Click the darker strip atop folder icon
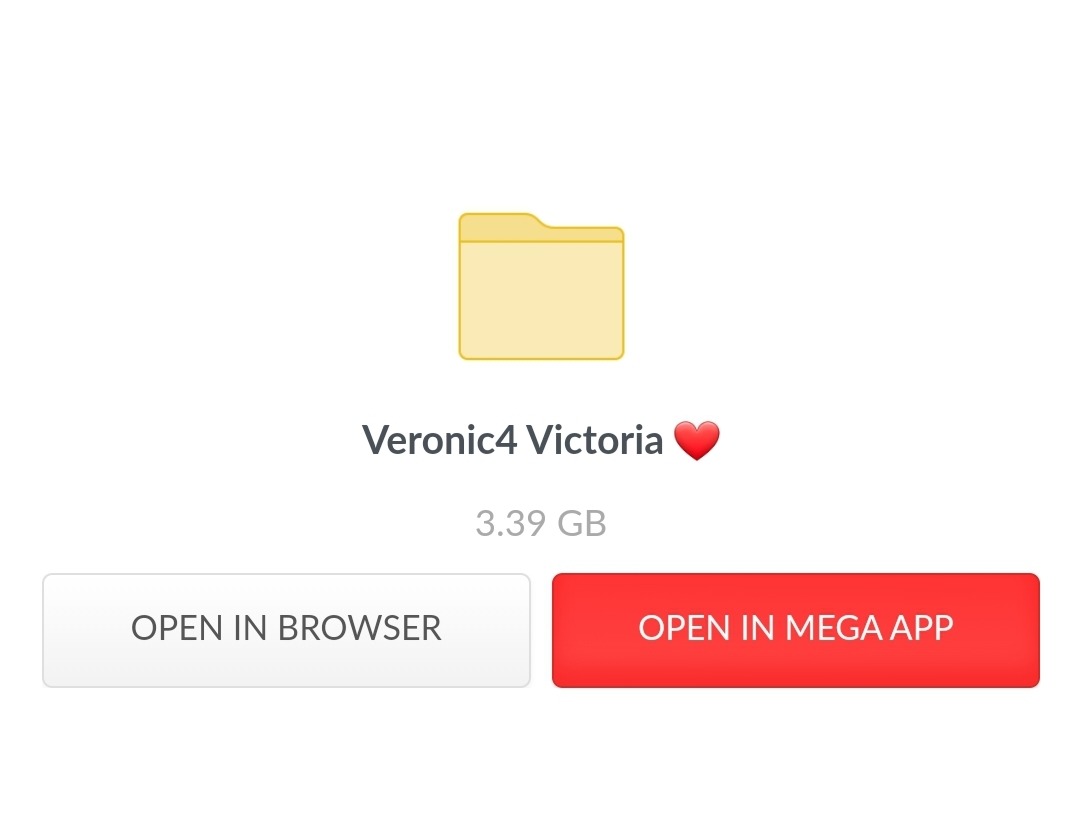 coord(541,234)
